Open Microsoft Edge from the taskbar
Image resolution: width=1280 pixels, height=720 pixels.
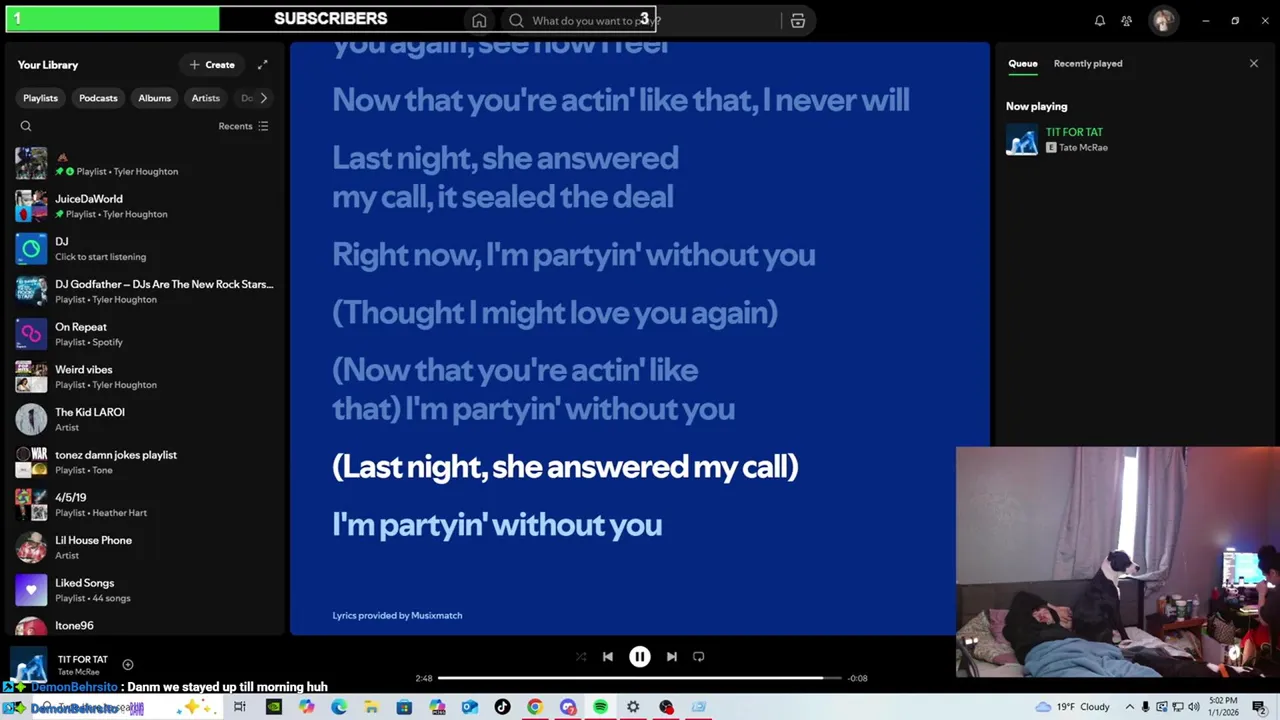point(338,707)
